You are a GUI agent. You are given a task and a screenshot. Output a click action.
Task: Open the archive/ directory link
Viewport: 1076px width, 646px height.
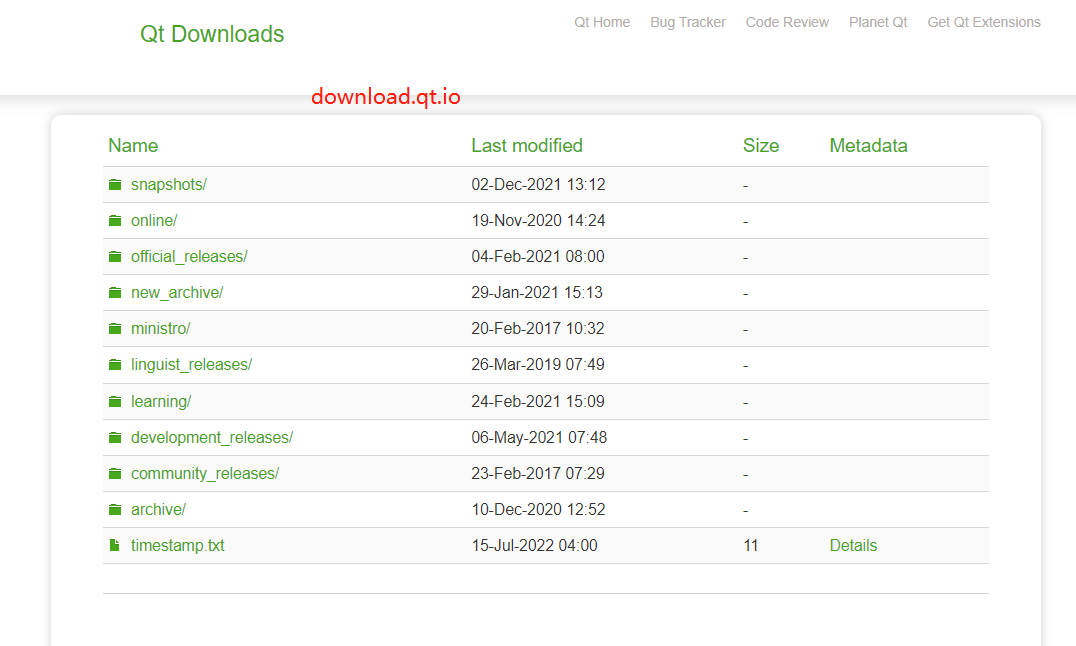coord(158,509)
